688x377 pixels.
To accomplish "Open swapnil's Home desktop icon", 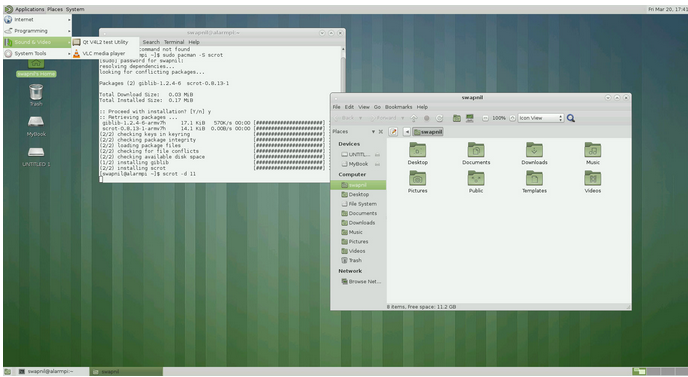I will point(36,68).
